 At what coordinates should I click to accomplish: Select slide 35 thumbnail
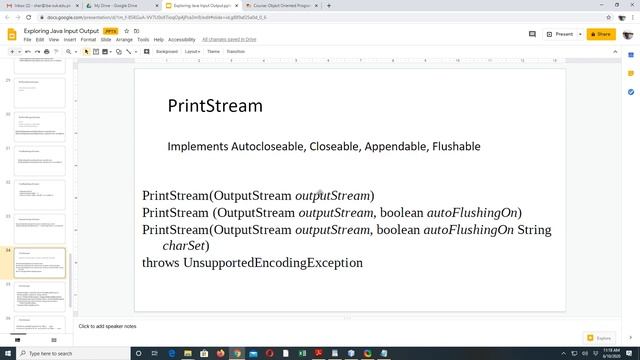point(40,297)
